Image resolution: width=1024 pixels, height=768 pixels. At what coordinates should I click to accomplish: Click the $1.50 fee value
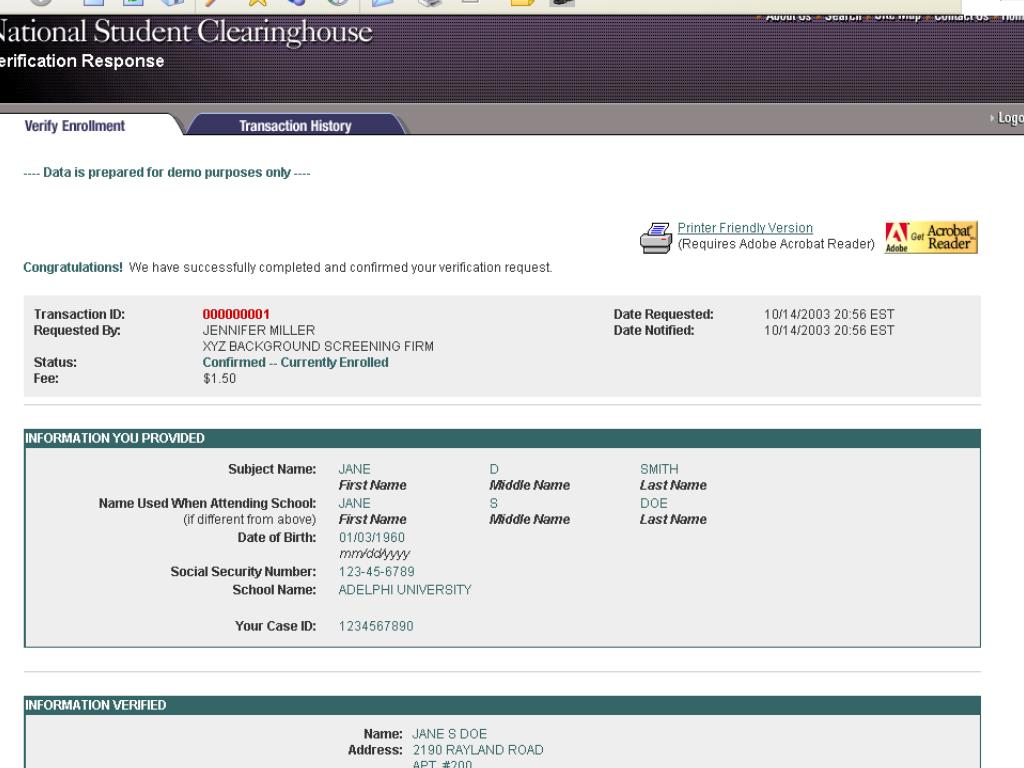(219, 378)
